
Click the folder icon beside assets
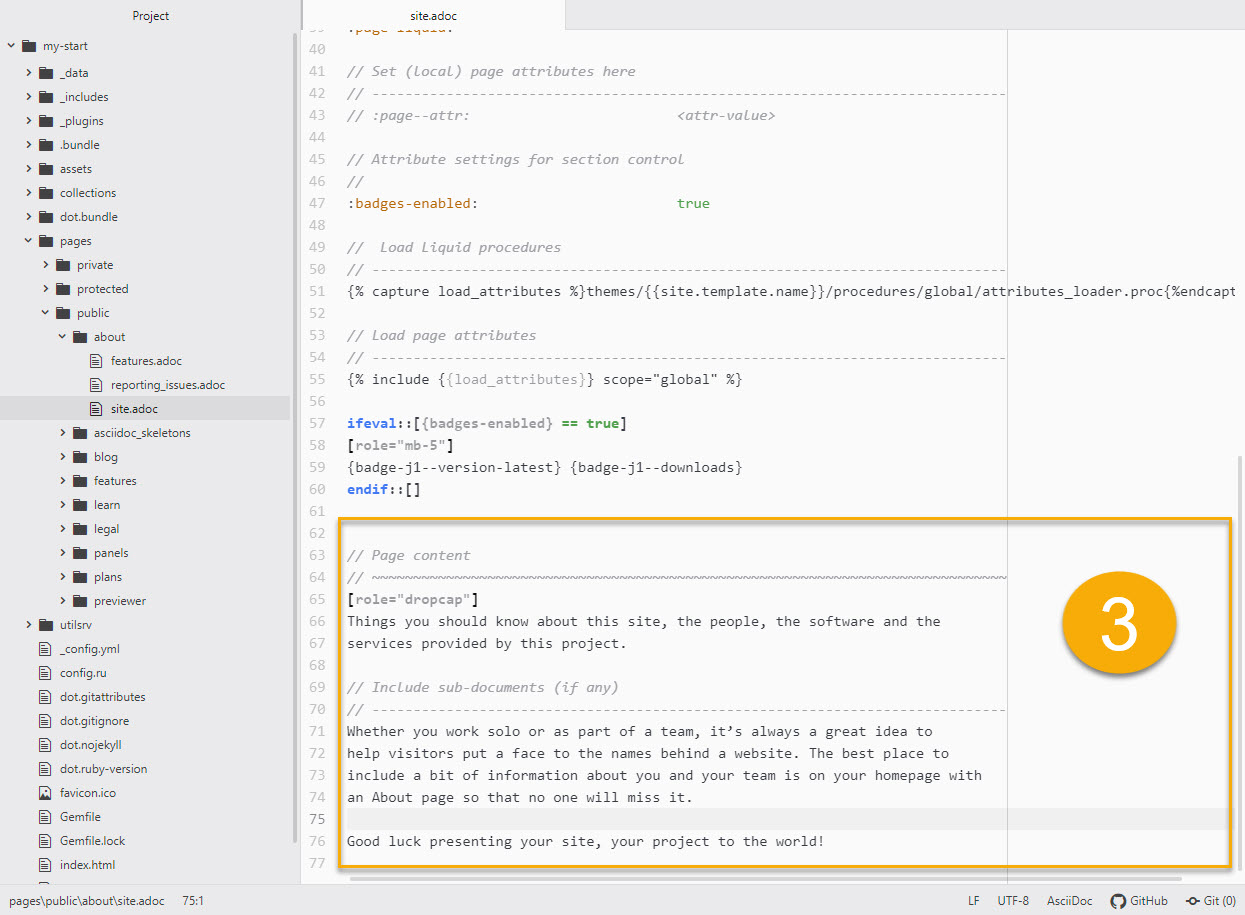pos(46,169)
